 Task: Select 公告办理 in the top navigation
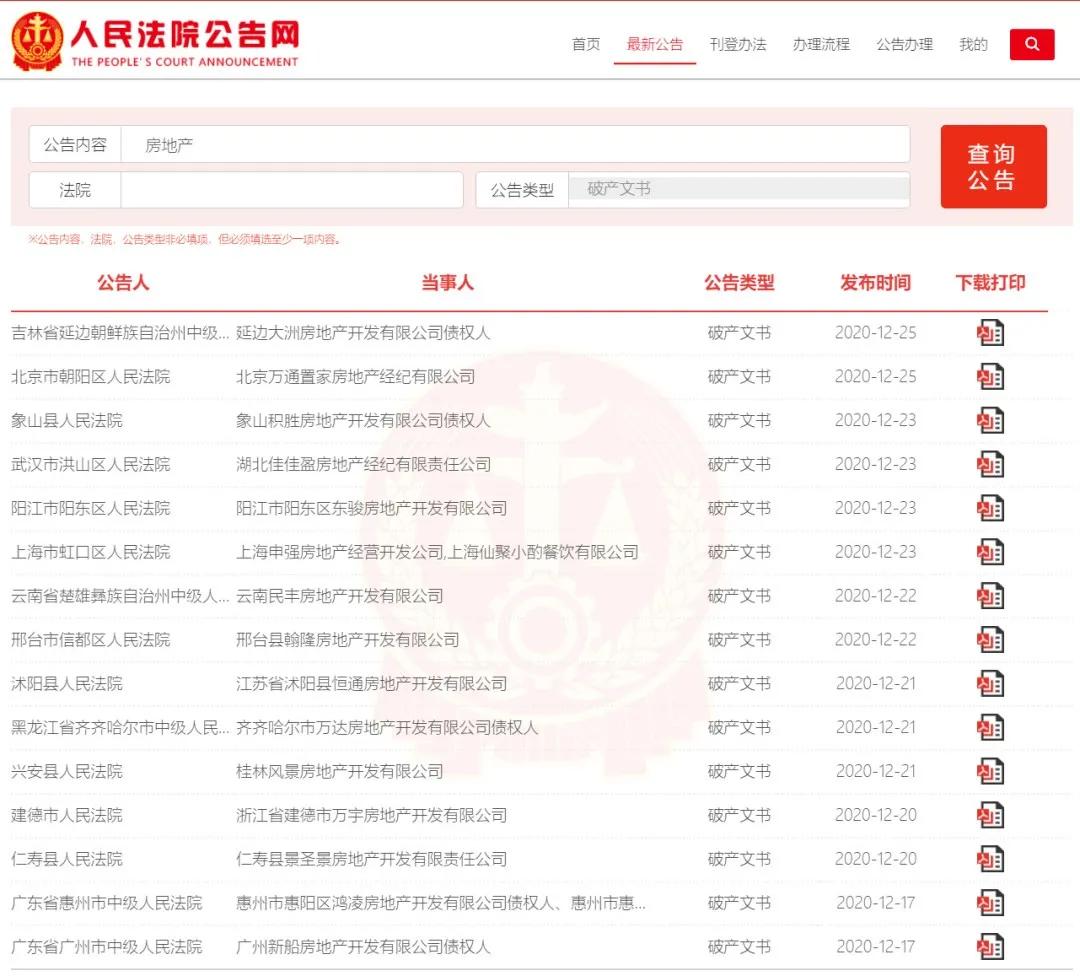(904, 45)
